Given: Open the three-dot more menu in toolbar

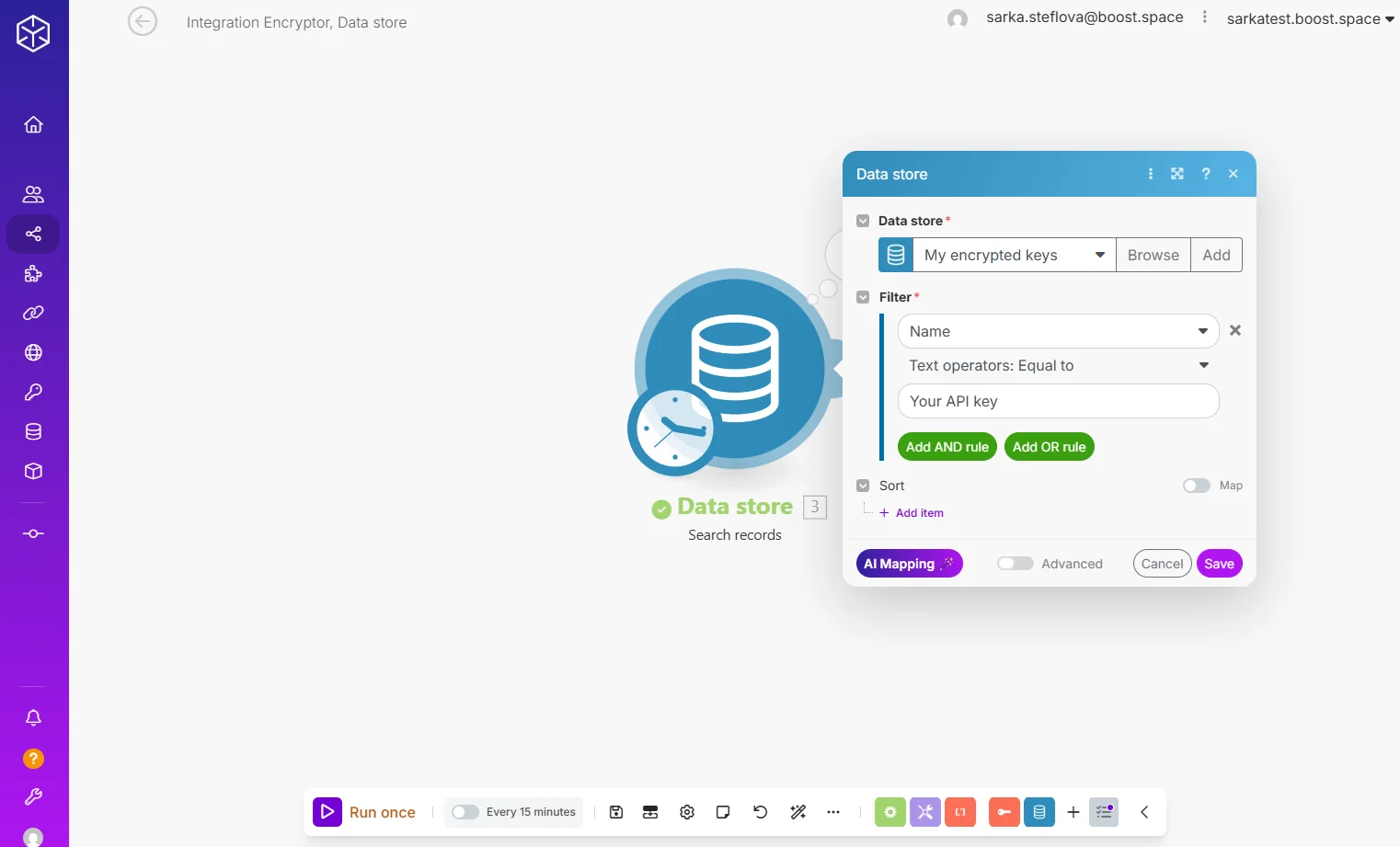Looking at the screenshot, I should coord(833,812).
